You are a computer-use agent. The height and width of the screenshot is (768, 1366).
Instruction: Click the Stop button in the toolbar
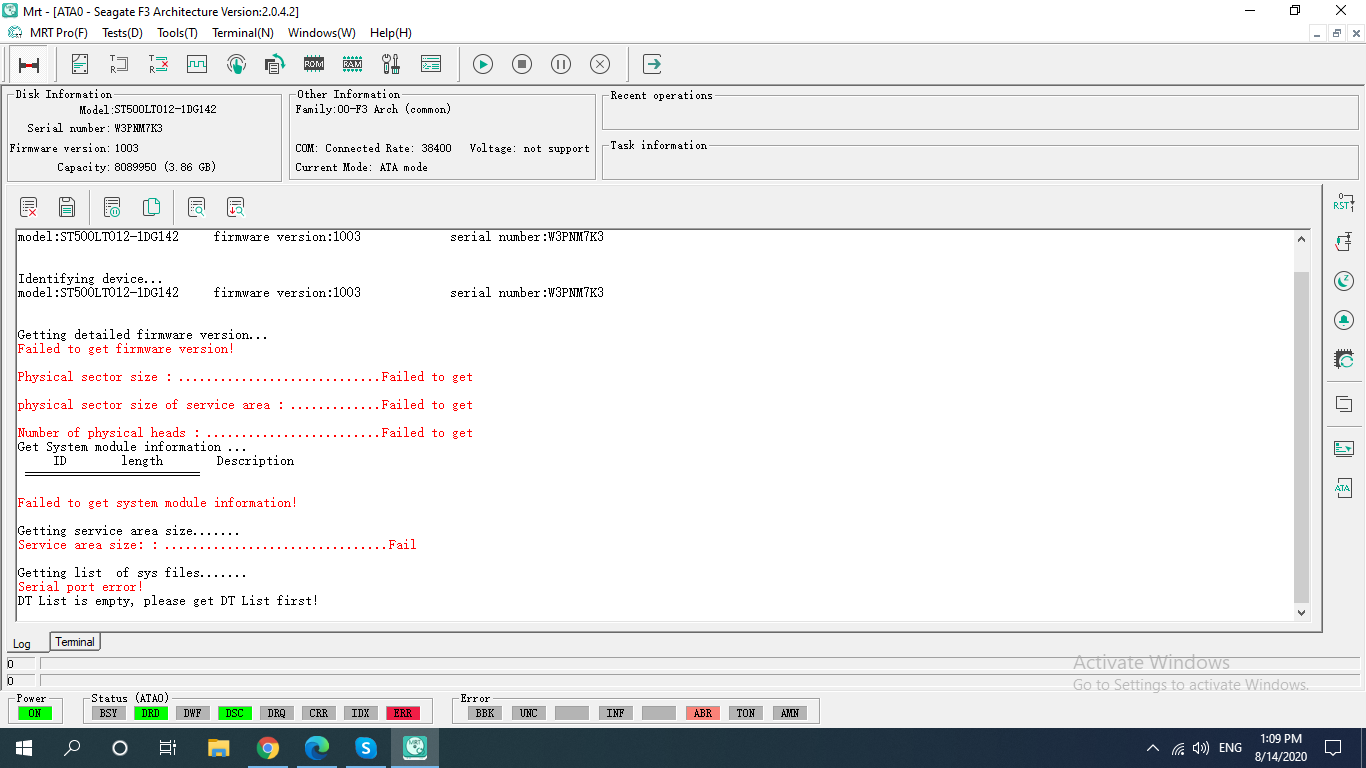522,64
